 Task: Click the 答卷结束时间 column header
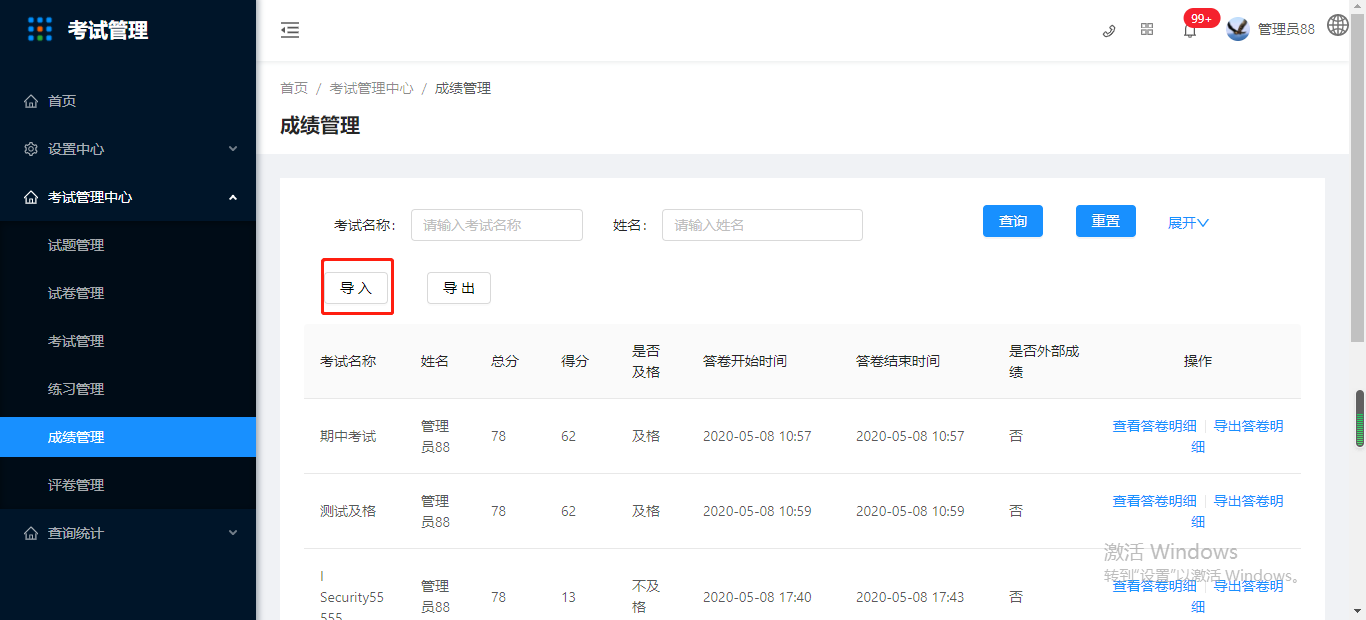point(898,361)
